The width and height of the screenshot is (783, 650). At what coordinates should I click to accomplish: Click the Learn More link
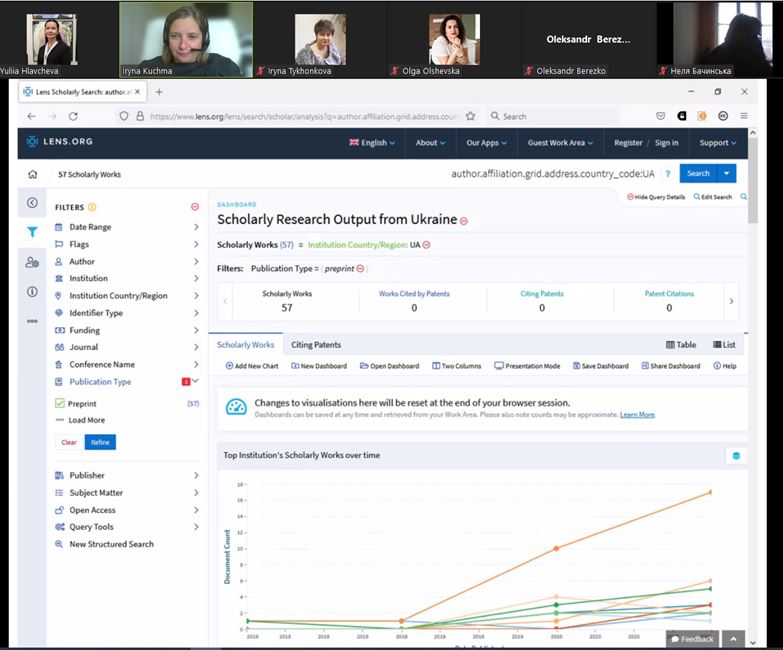pos(637,415)
